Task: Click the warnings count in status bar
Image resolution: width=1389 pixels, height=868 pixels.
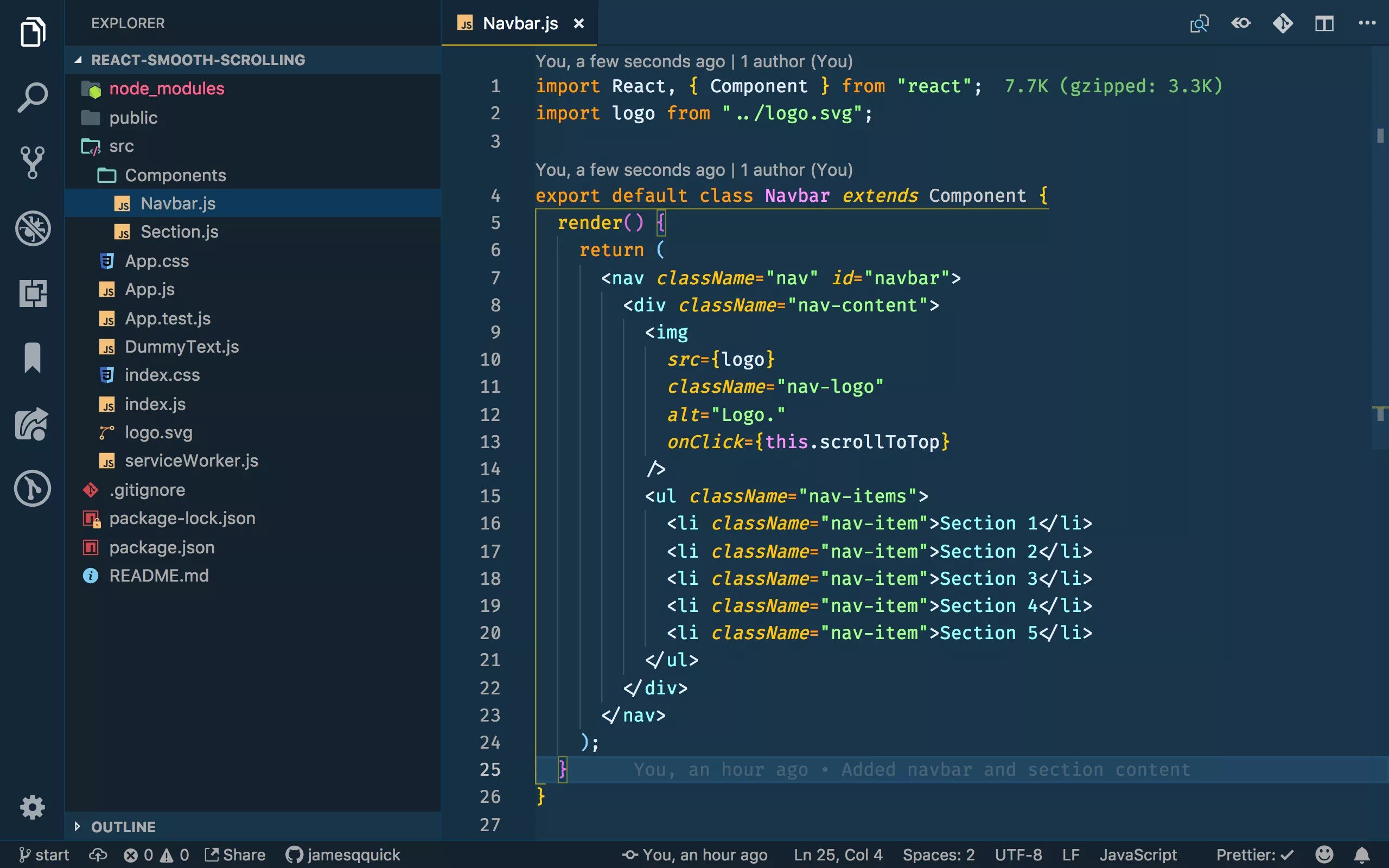Action: (175, 855)
